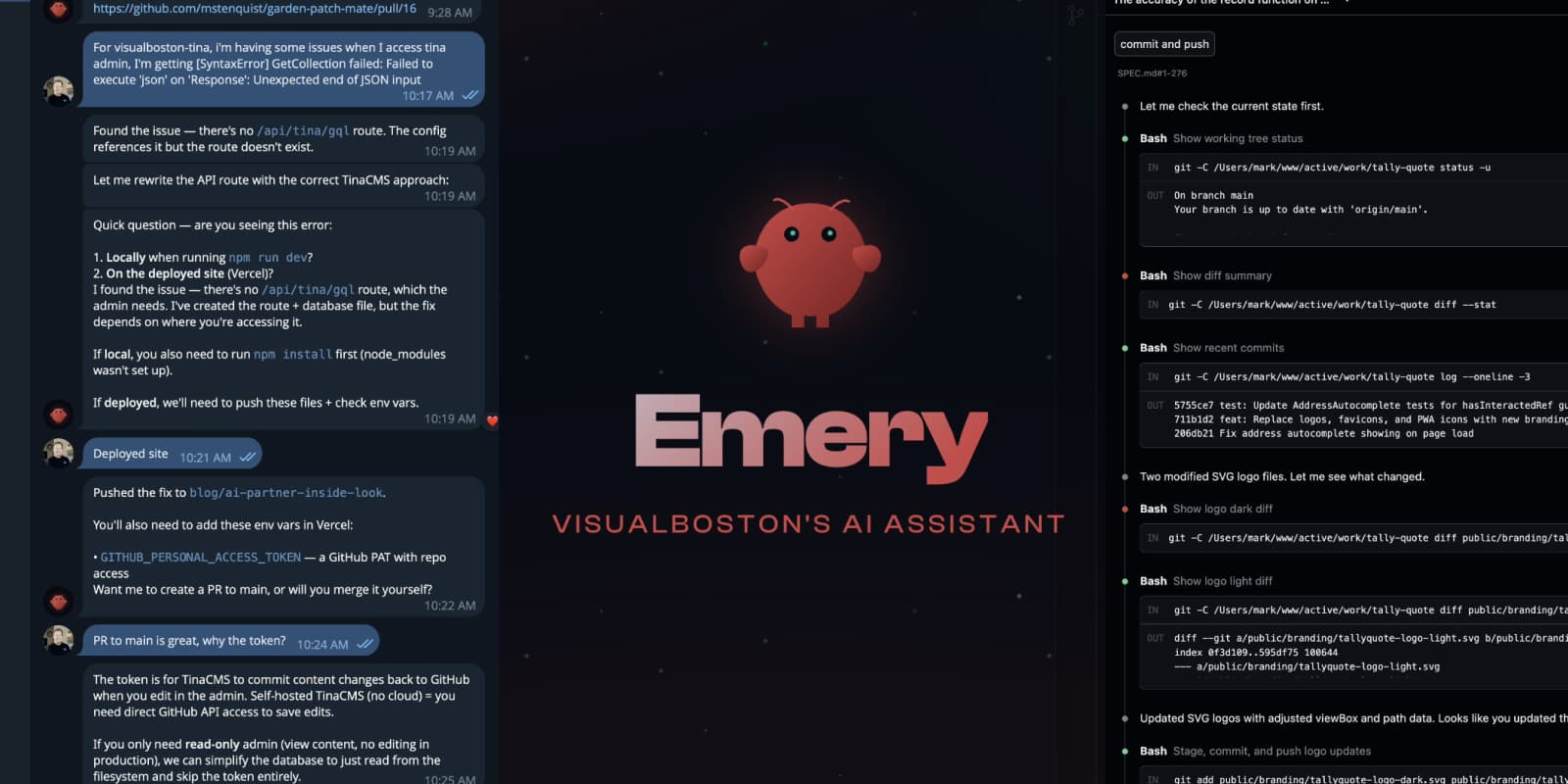This screenshot has height=784, width=1568.
Task: Click the status dot beside 'Show logo light diff'
Action: 1124,581
